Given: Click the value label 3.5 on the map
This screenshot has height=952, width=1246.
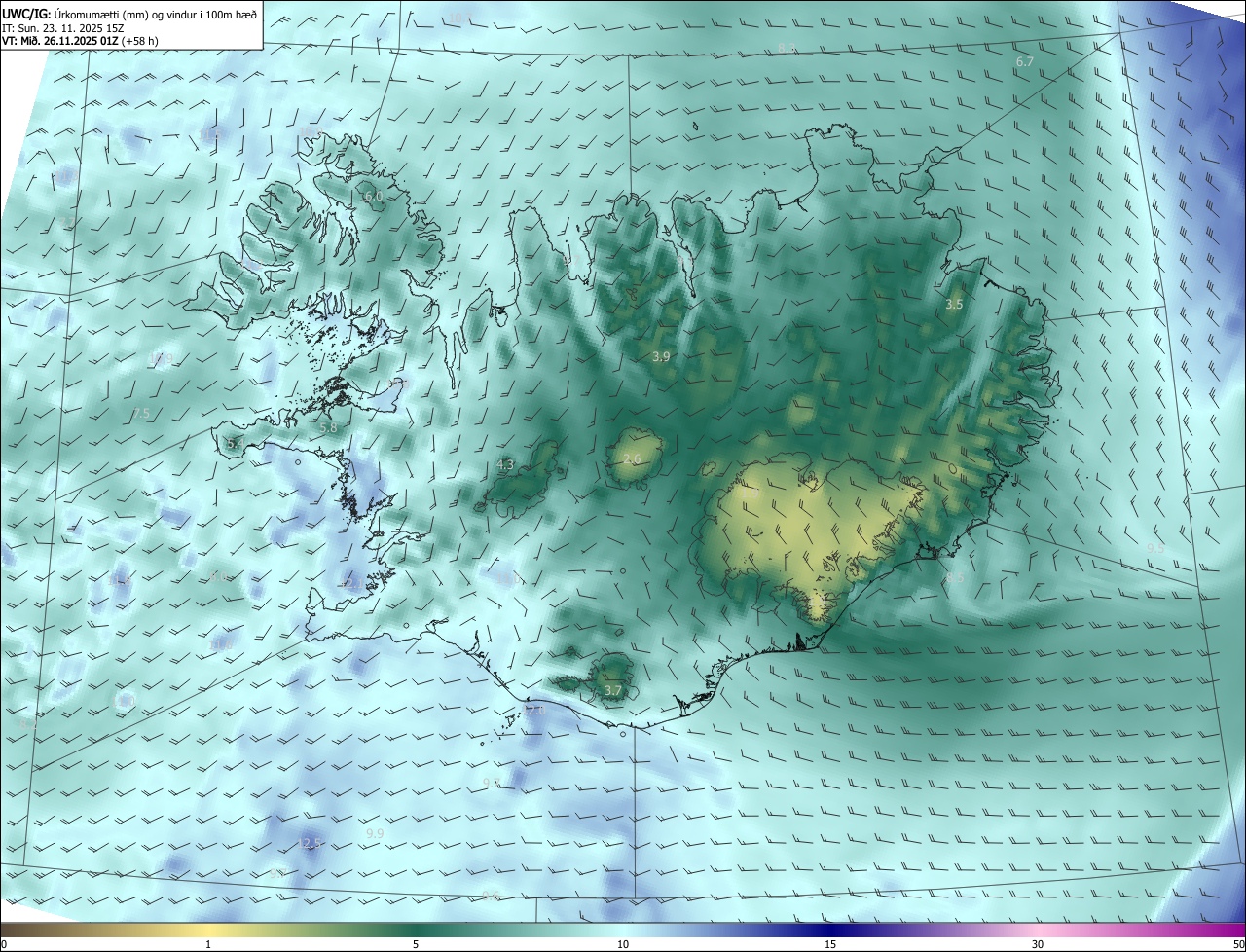Looking at the screenshot, I should coord(954,305).
